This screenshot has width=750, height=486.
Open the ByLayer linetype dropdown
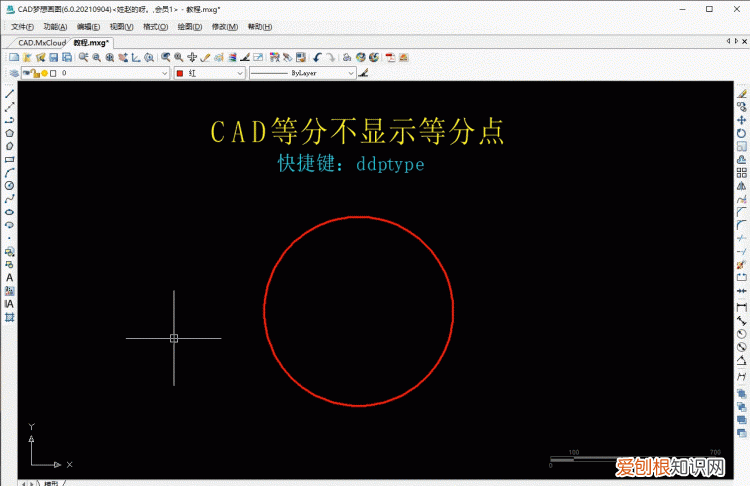pos(302,73)
